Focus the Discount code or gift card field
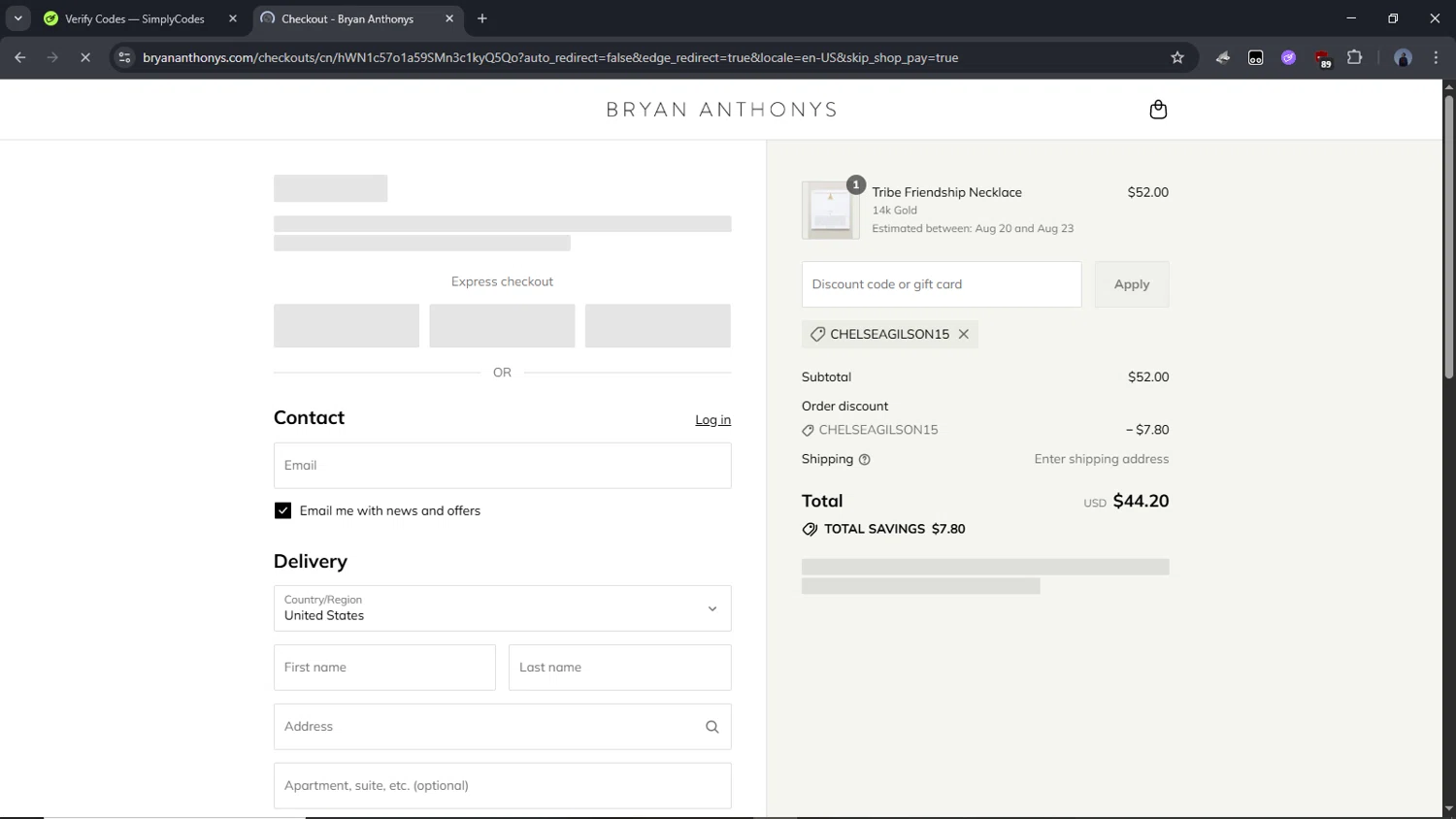The height and width of the screenshot is (819, 1456). [942, 284]
